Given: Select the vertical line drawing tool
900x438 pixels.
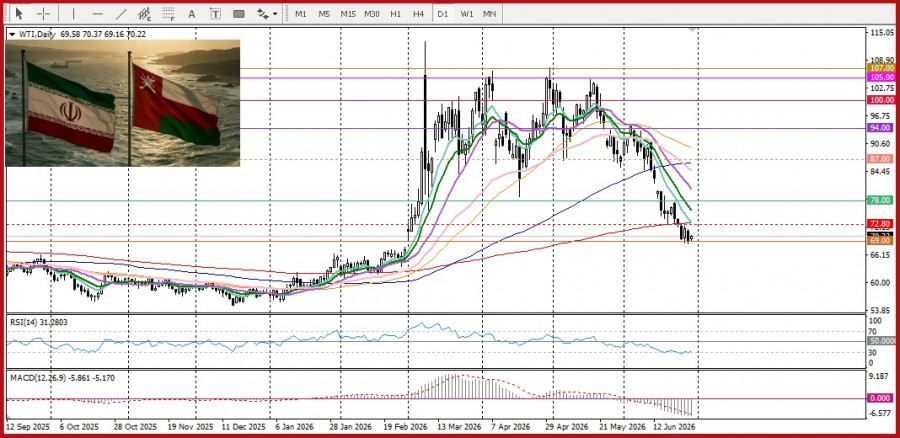Looking at the screenshot, I should [73, 14].
